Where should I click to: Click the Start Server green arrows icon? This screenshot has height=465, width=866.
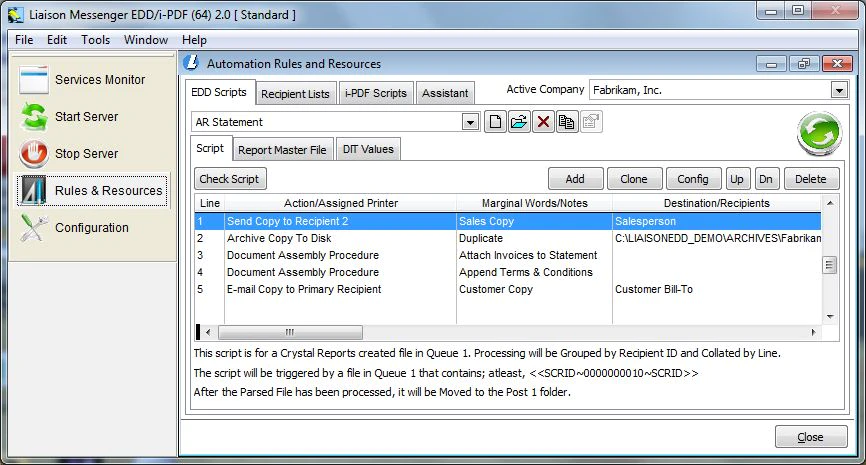pos(34,117)
